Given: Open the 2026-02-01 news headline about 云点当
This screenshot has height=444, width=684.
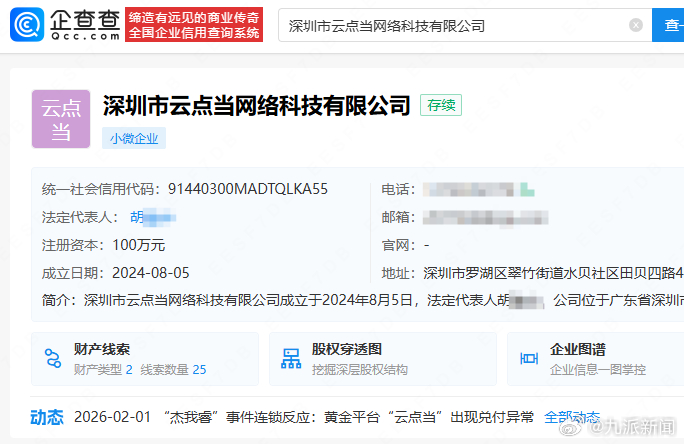Looking at the screenshot, I should (349, 417).
